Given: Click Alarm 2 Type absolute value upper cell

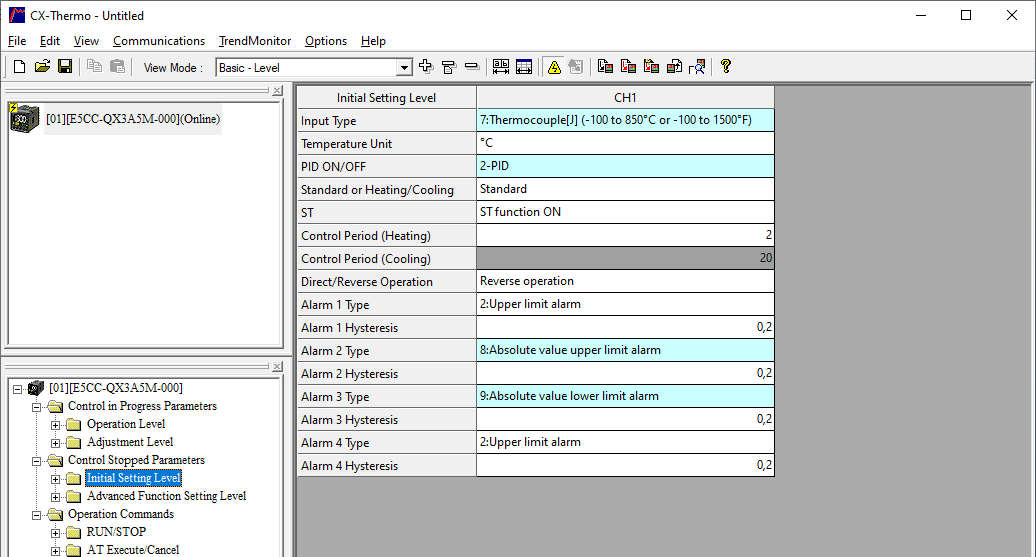Looking at the screenshot, I should pos(625,350).
